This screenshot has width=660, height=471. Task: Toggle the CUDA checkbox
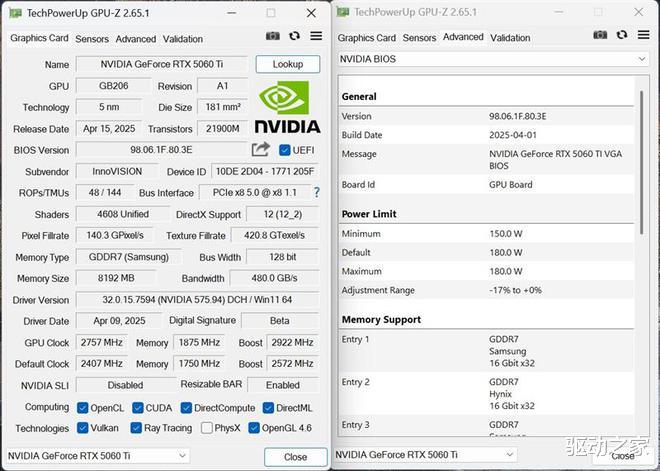point(138,408)
